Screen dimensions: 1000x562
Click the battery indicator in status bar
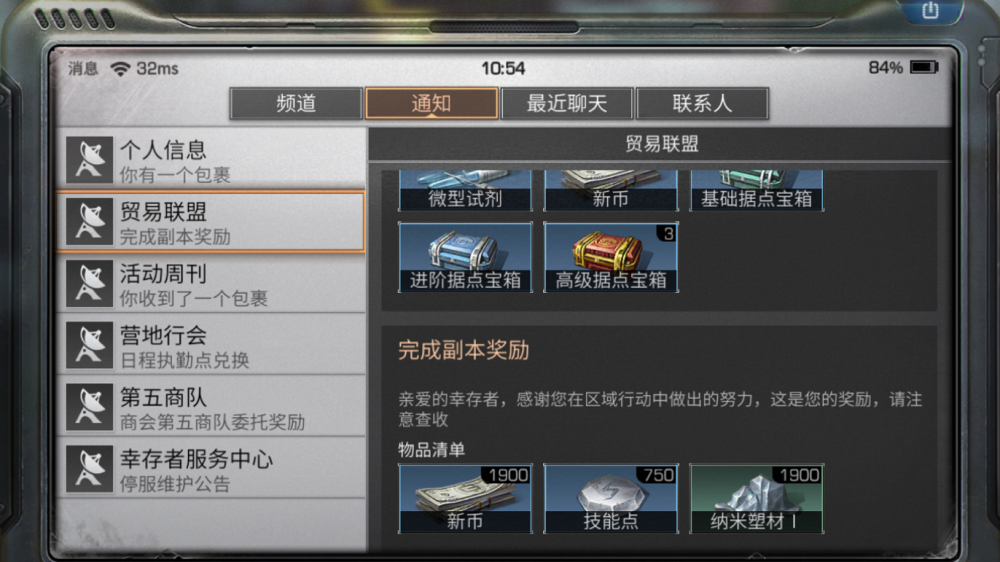click(924, 67)
